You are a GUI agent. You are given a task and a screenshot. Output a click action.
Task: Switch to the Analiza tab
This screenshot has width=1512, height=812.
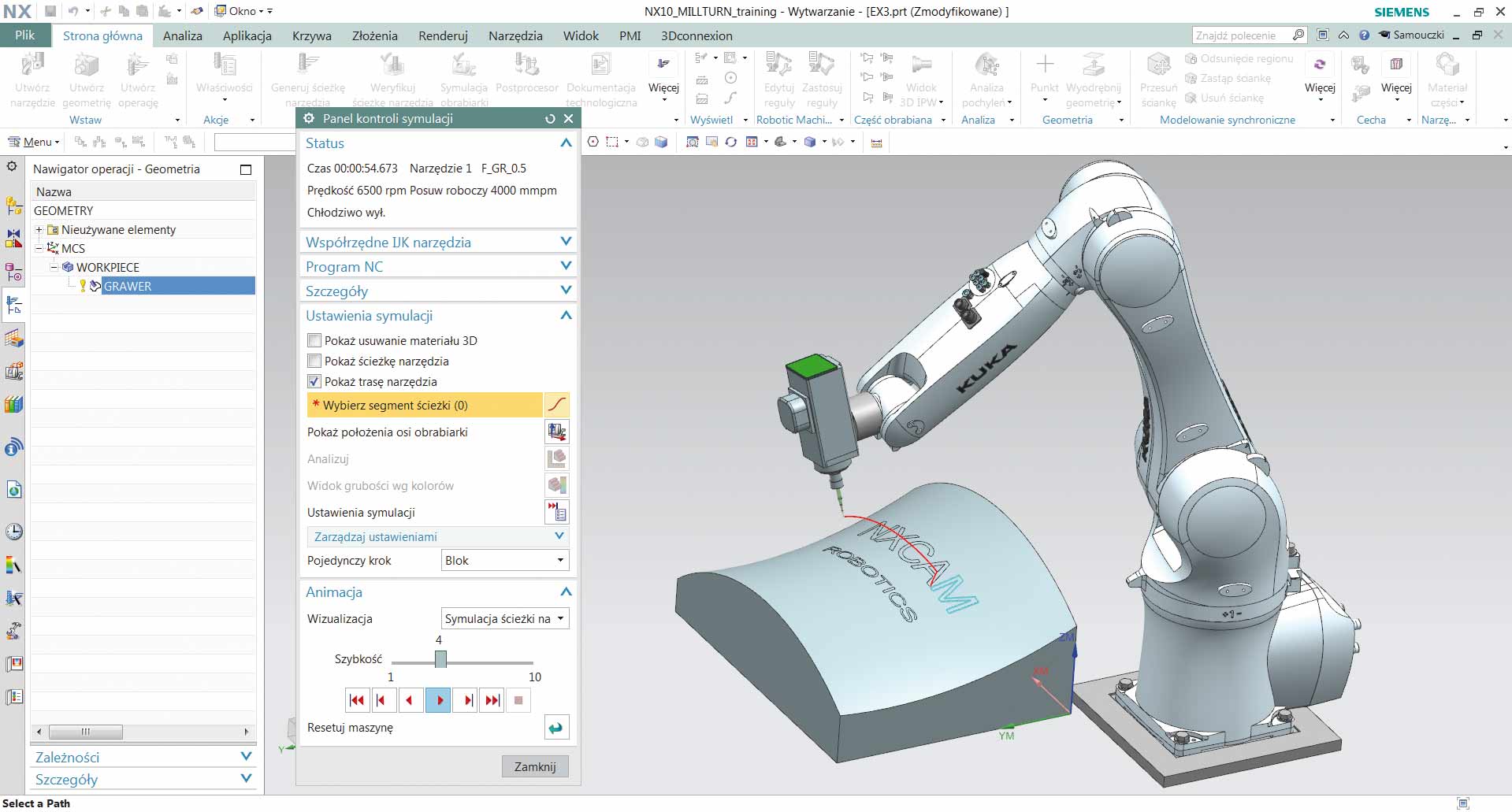pos(183,35)
